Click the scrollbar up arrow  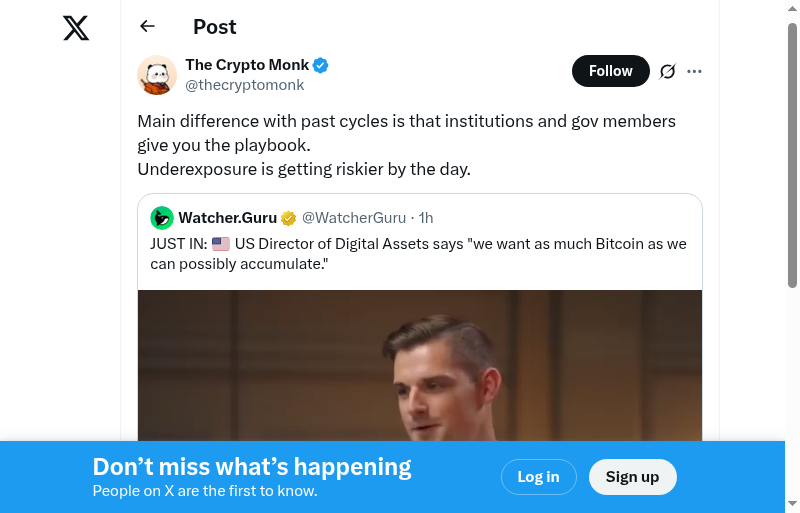point(793,9)
